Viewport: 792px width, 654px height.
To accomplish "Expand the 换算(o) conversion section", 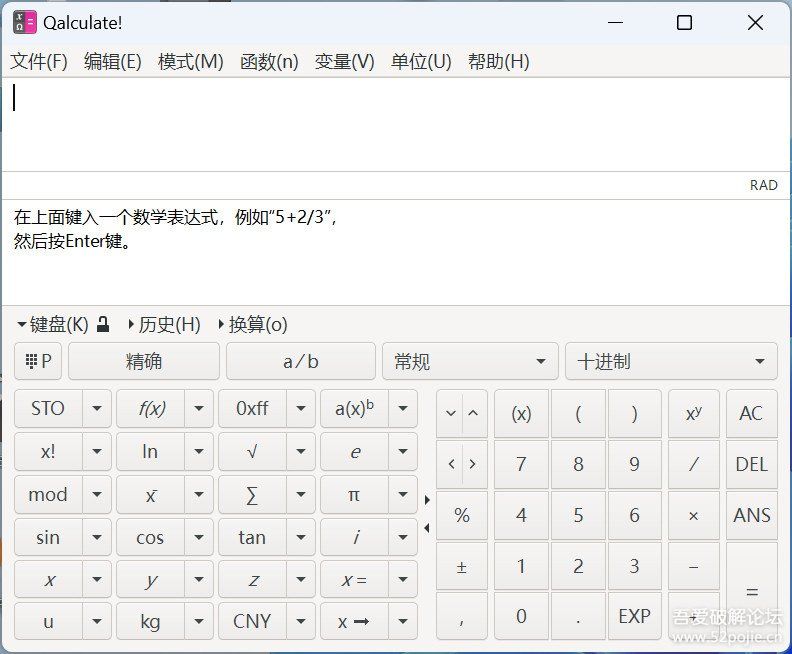I will [x=253, y=324].
